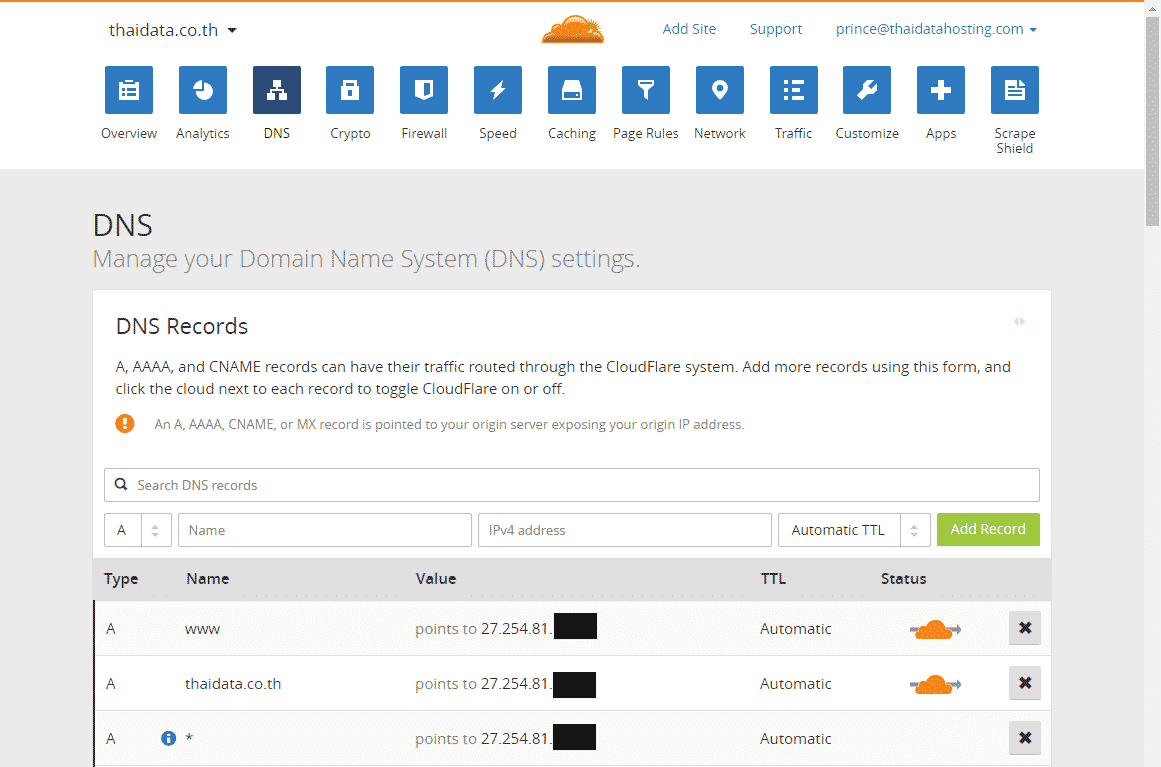The height and width of the screenshot is (767, 1161).
Task: Click the wildcard * record name
Action: [x=190, y=738]
